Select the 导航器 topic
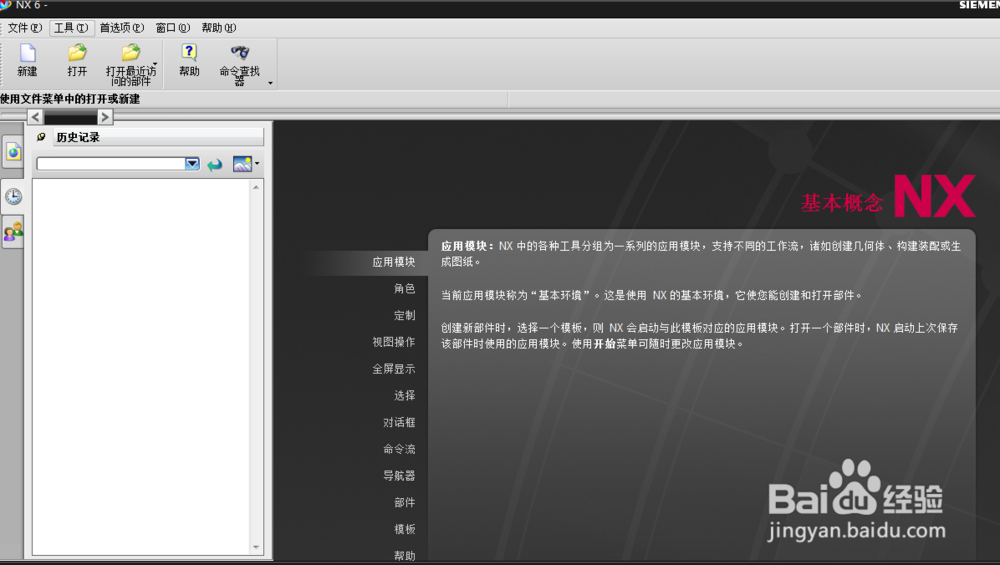1000x565 pixels. coord(399,476)
